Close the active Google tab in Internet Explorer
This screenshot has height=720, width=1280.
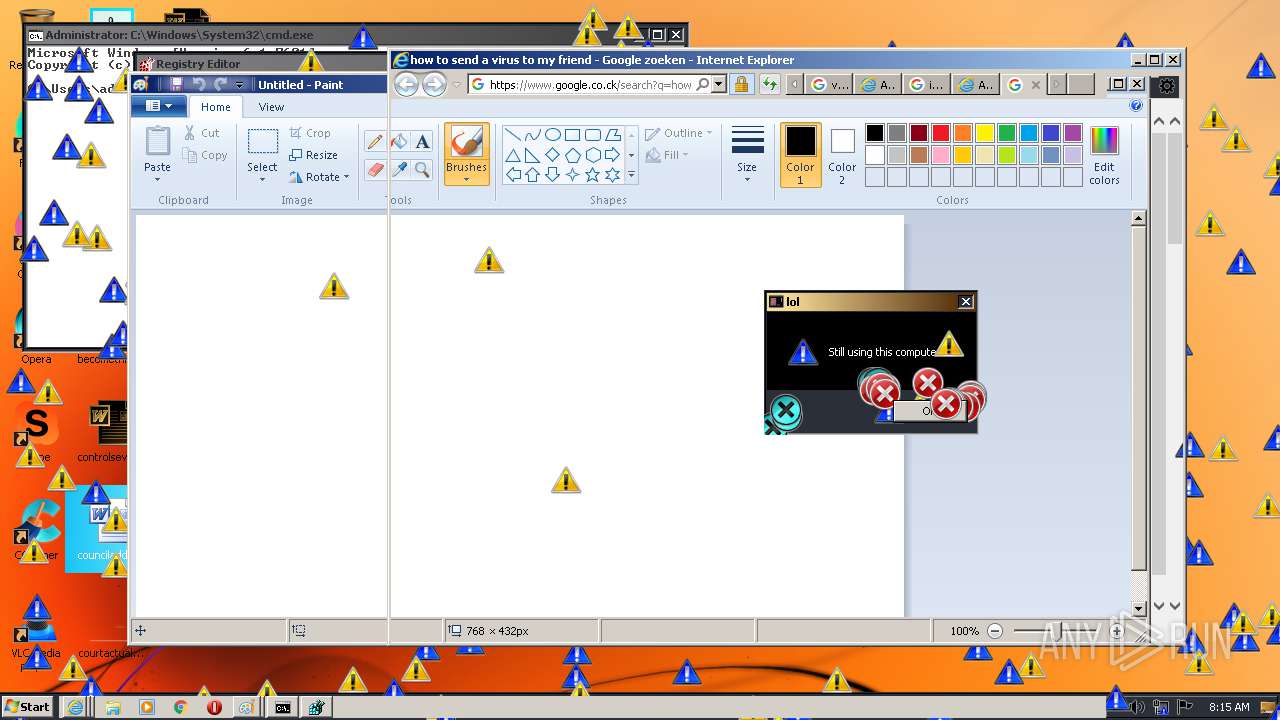(x=1035, y=85)
